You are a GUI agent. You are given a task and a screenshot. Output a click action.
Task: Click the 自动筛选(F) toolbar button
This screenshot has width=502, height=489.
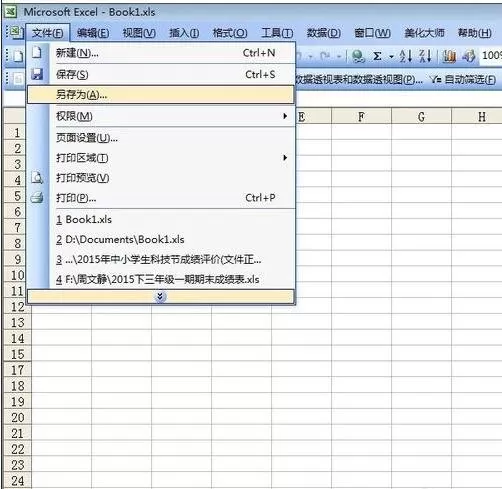tap(463, 79)
